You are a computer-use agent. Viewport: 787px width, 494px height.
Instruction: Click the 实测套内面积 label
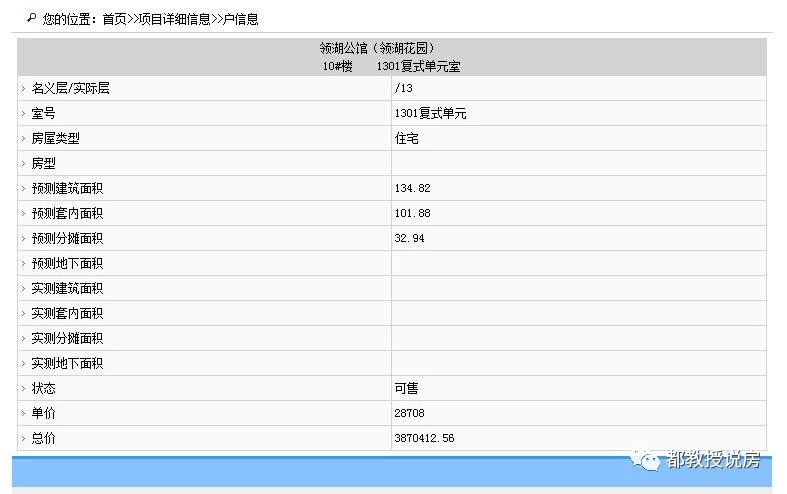coord(67,313)
